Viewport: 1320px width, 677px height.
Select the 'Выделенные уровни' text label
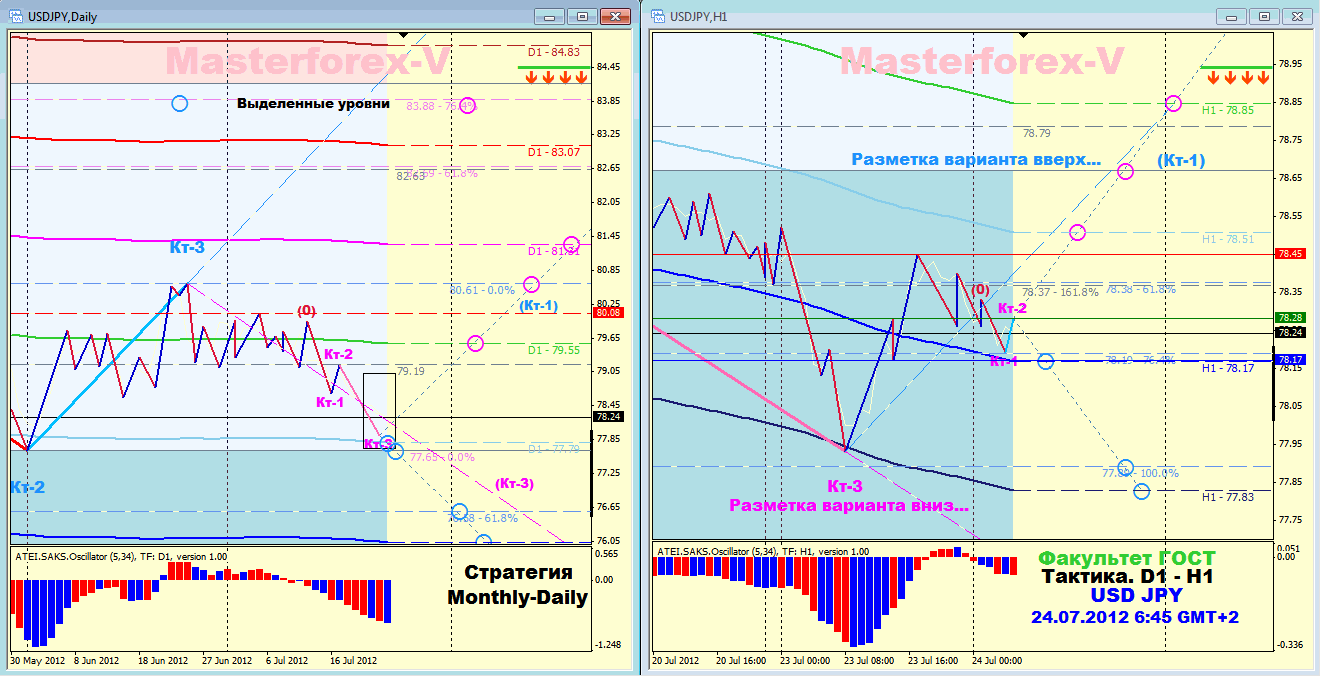tap(313, 104)
